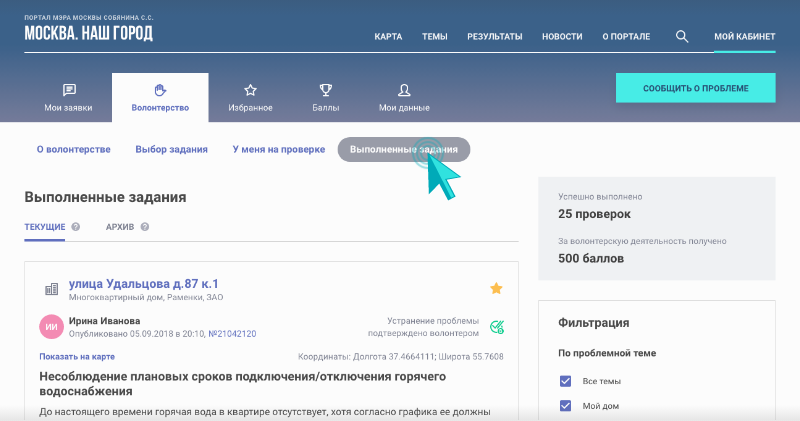Click the volunteer confirmation status icon
This screenshot has height=421, width=800.
497,327
